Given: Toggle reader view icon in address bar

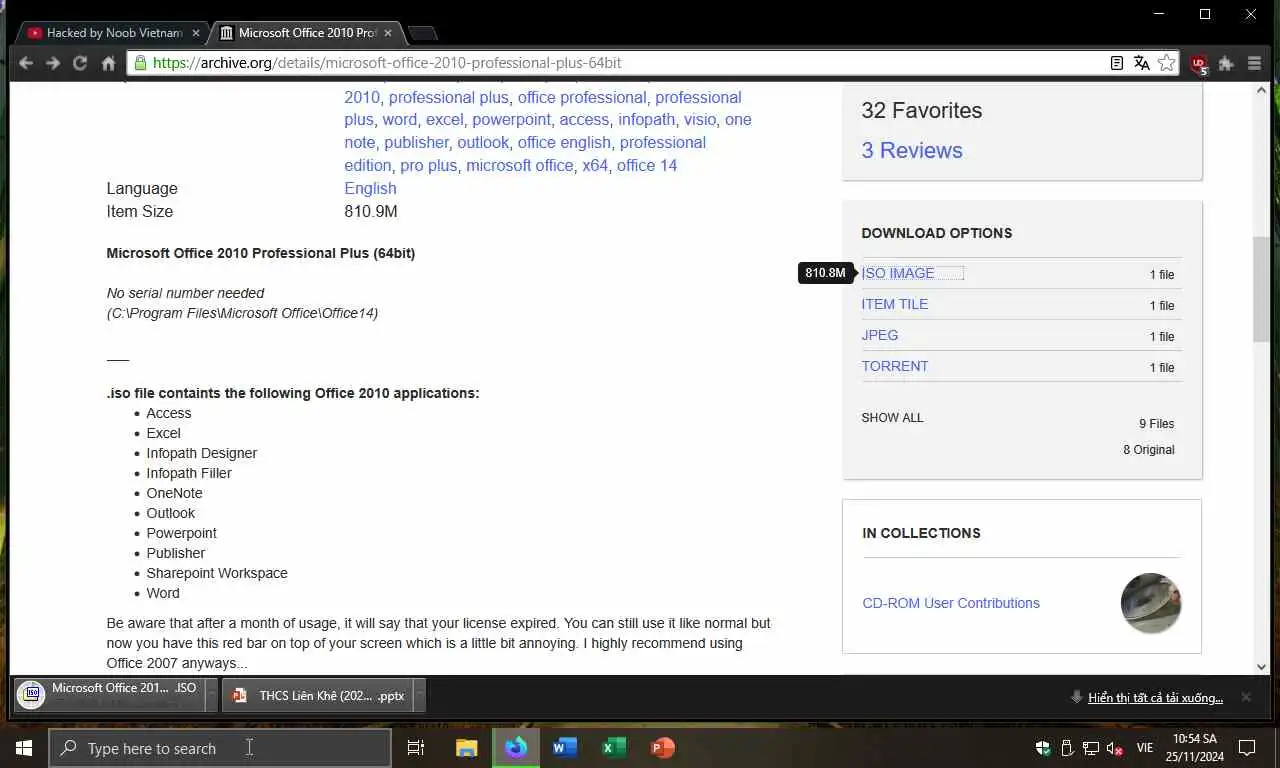Looking at the screenshot, I should tap(1117, 63).
